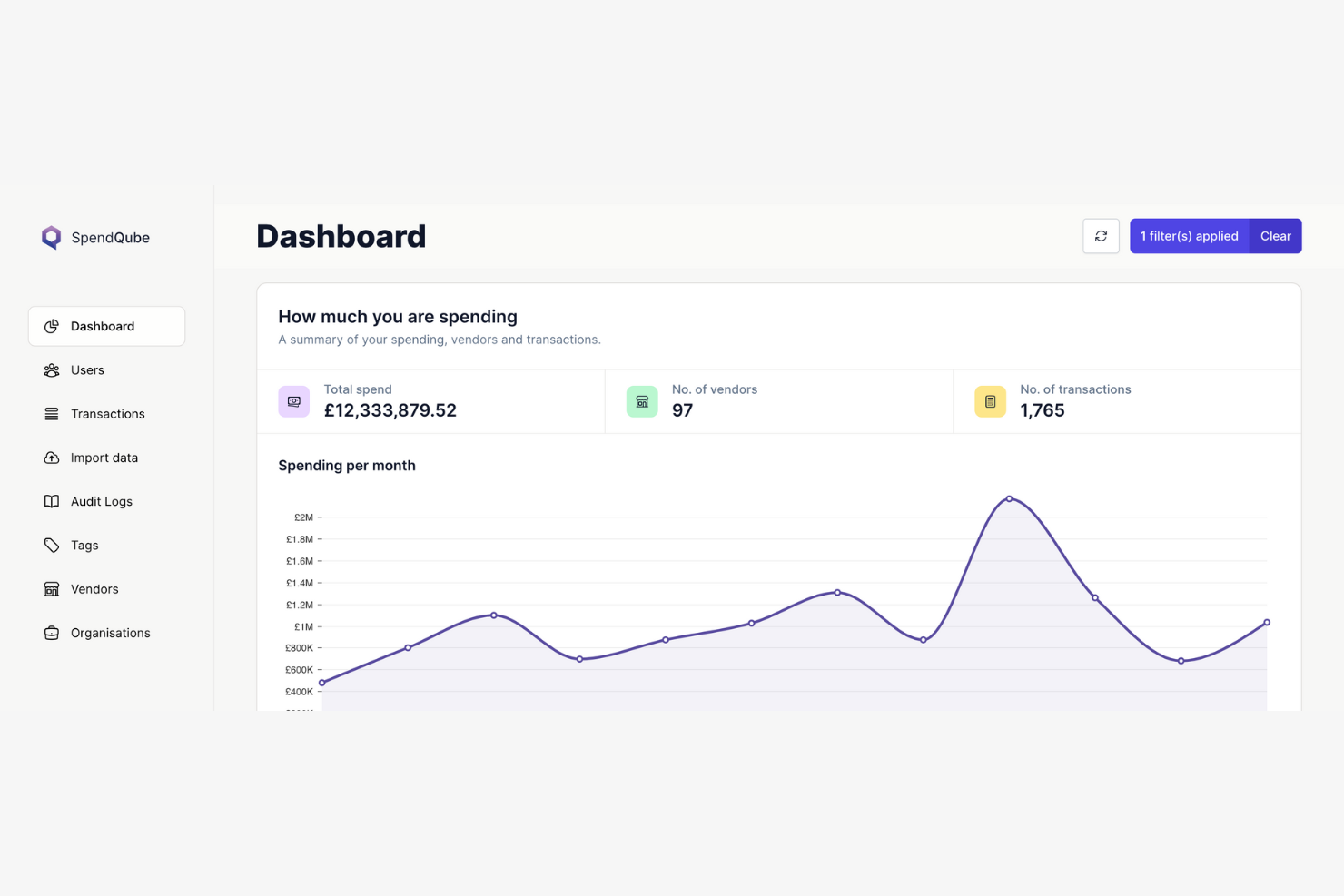1344x896 pixels.
Task: Click the Dashboard page heading
Action: (x=341, y=236)
